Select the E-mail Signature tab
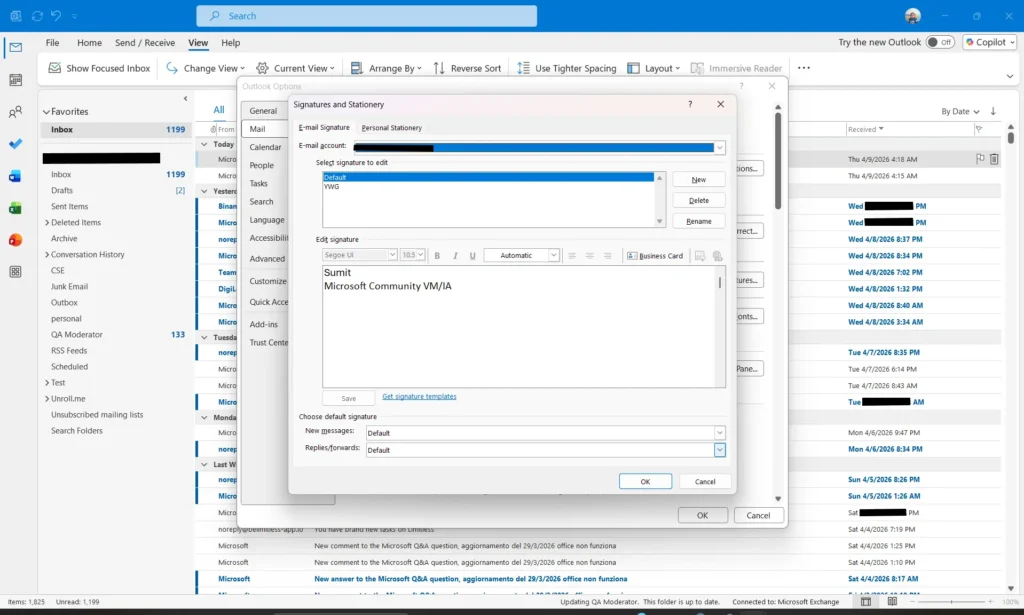Viewport: 1024px width, 615px height. point(324,128)
